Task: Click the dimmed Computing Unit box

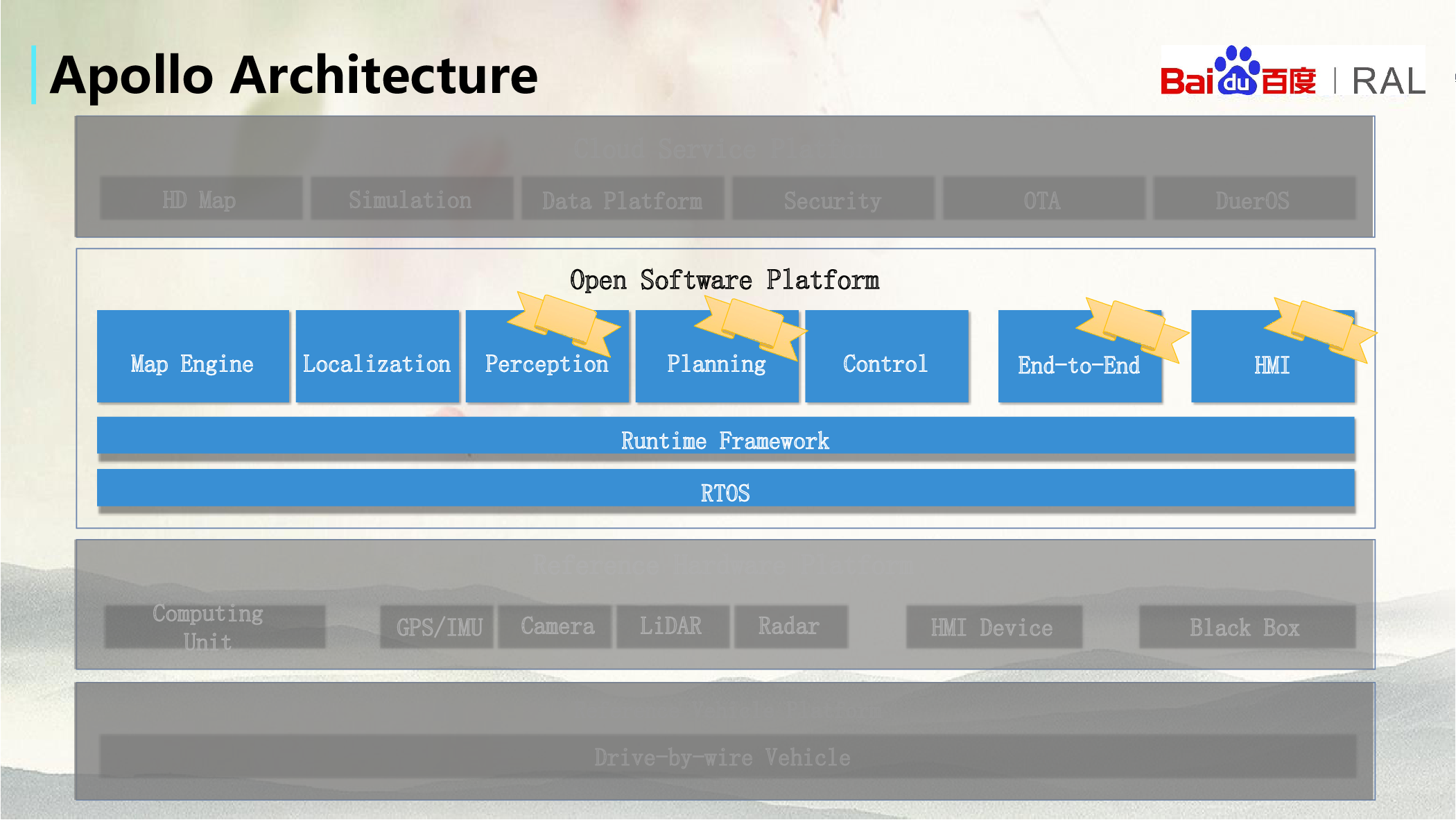Action: point(215,627)
